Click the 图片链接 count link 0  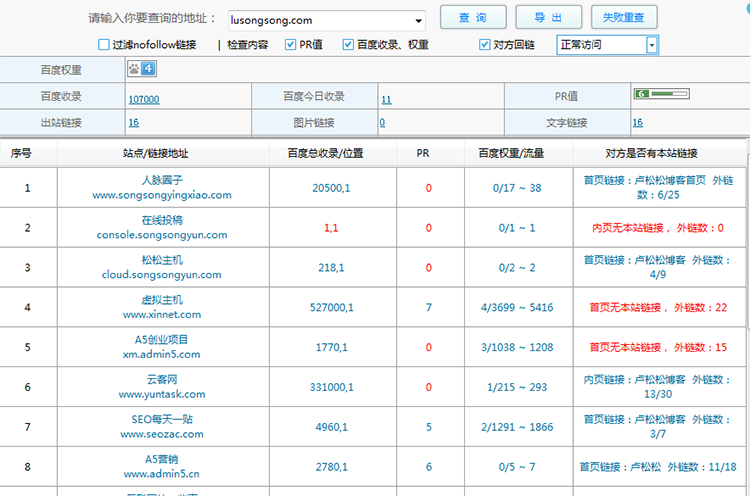[382, 123]
